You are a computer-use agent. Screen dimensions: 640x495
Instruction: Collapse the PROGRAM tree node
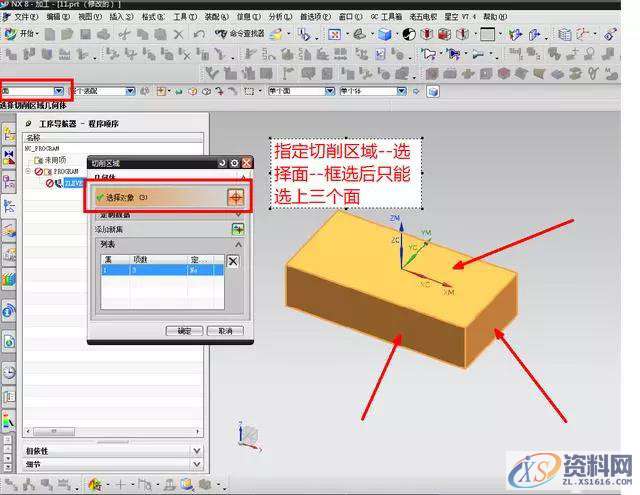[30, 171]
